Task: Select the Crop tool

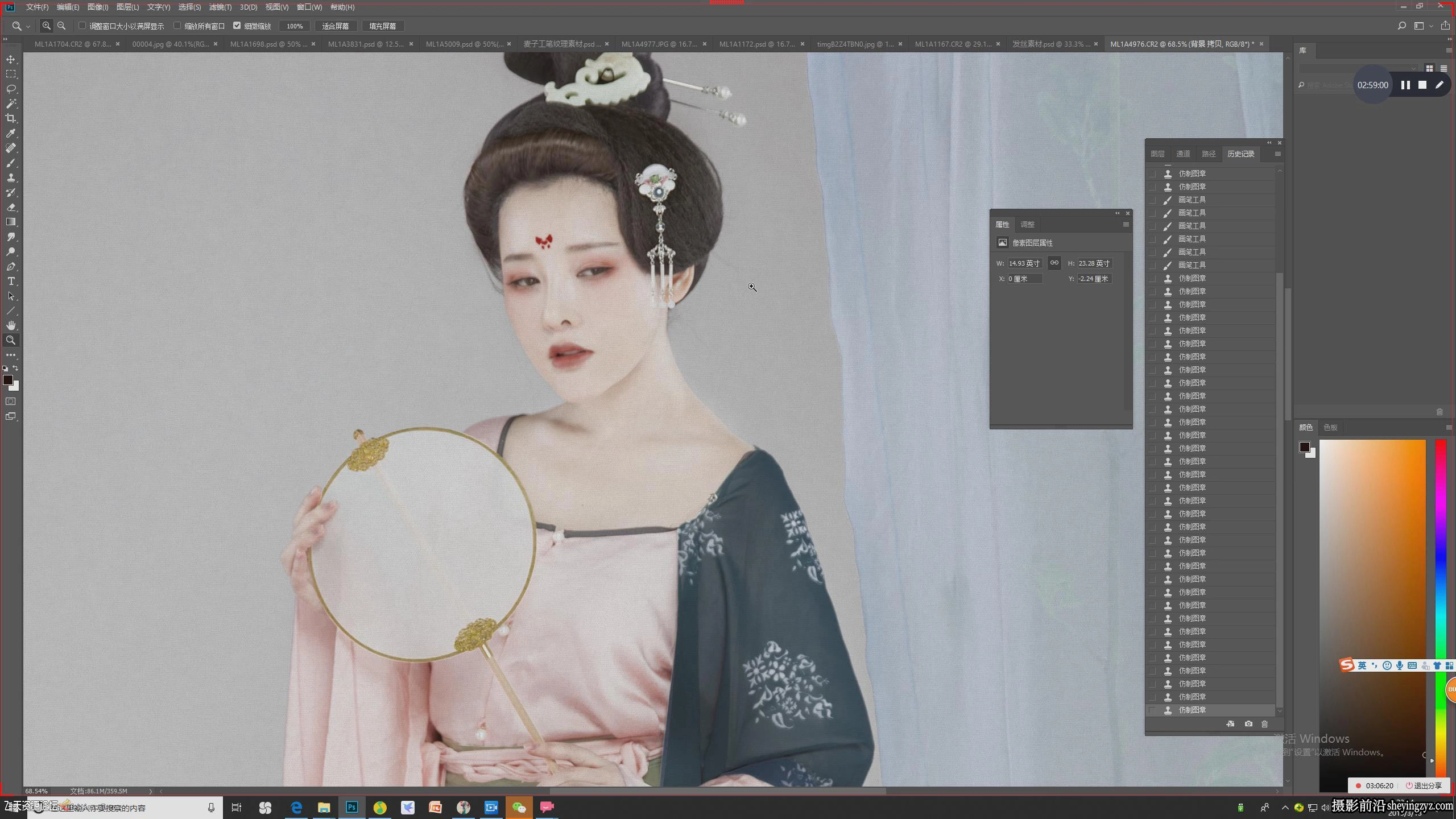Action: (11, 118)
